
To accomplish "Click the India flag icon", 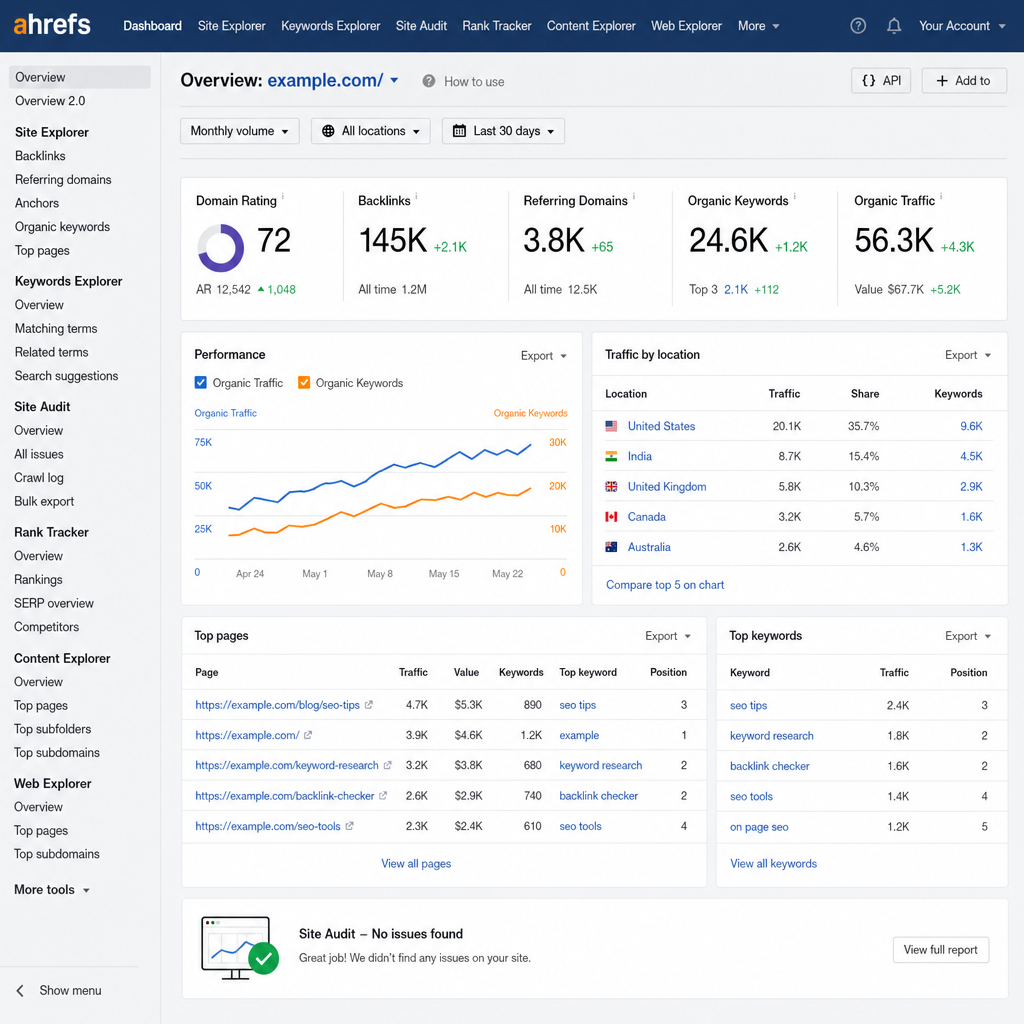I will (611, 456).
